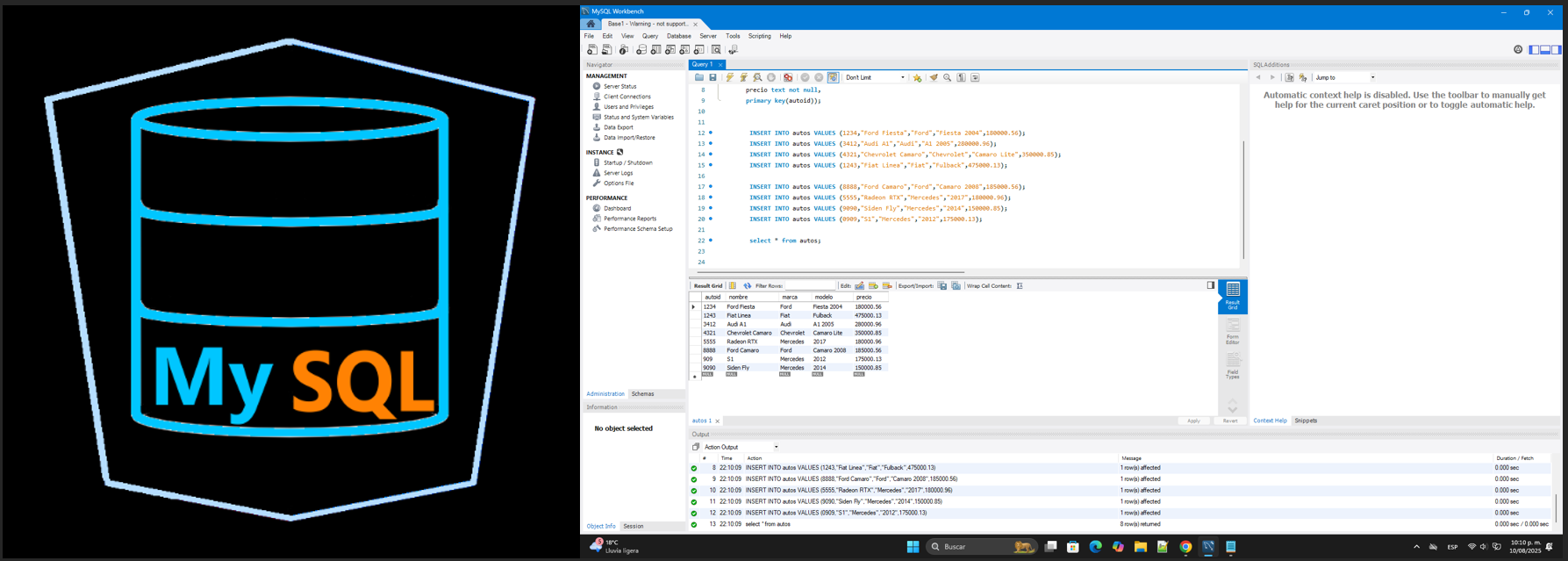The image size is (1568, 561).
Task: Click the Apply button for result changes
Action: [1193, 421]
